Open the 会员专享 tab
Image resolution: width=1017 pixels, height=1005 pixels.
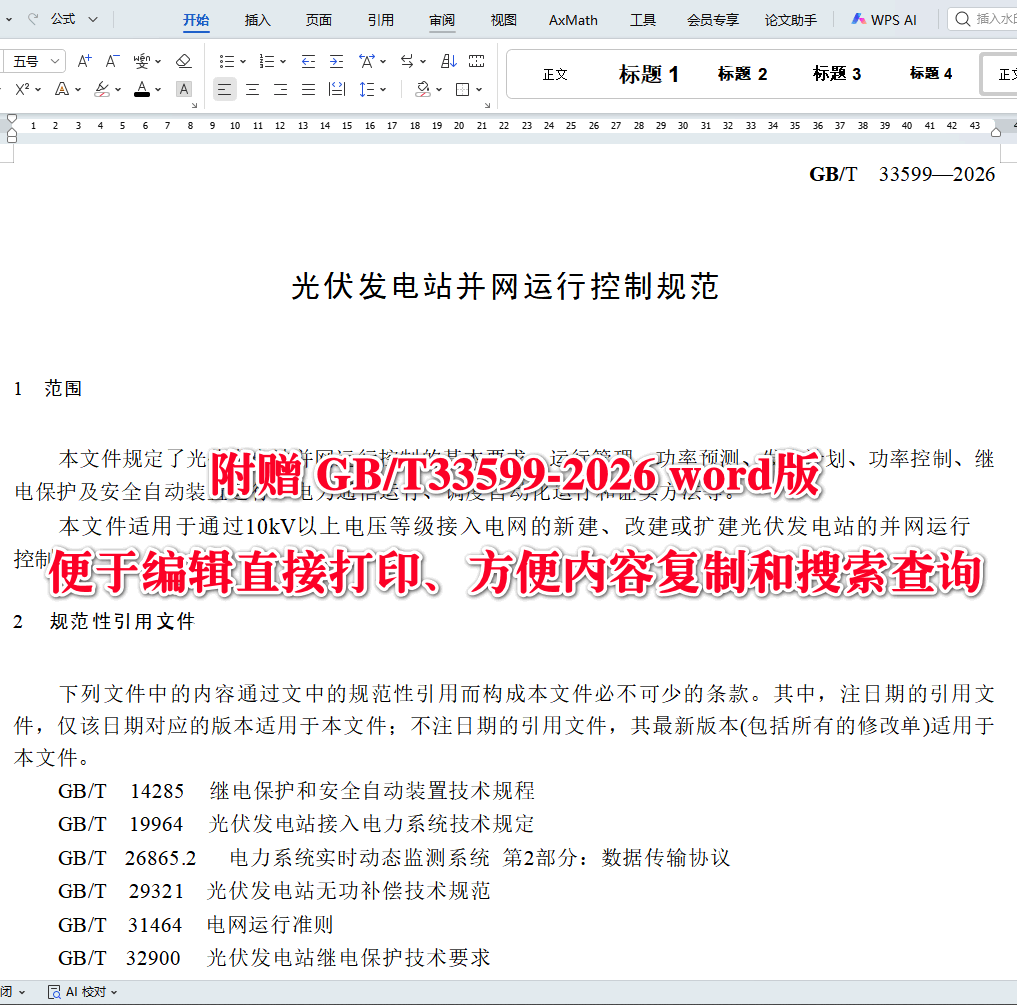tap(713, 20)
